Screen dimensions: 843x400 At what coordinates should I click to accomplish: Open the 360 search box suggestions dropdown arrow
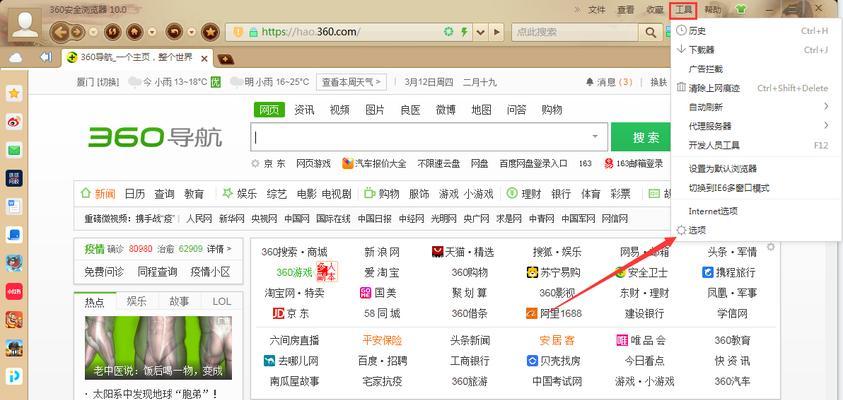[x=595, y=137]
